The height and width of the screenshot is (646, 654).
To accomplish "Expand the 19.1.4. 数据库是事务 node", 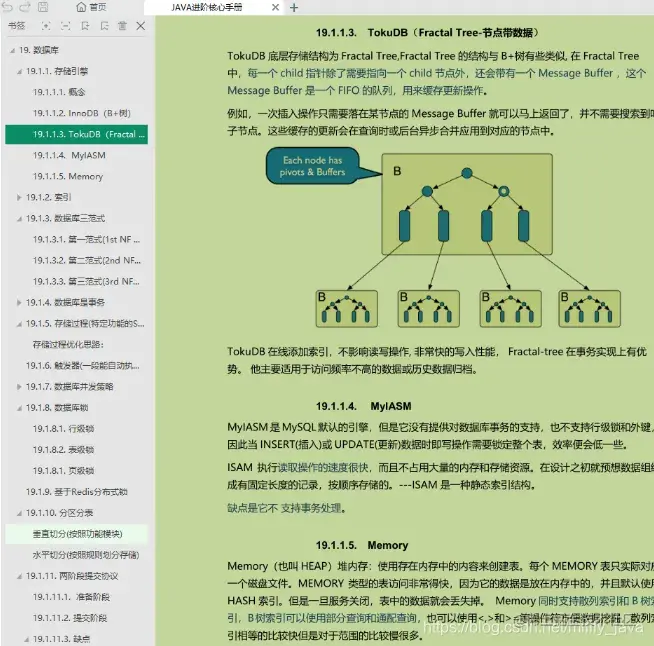I will tap(19, 302).
